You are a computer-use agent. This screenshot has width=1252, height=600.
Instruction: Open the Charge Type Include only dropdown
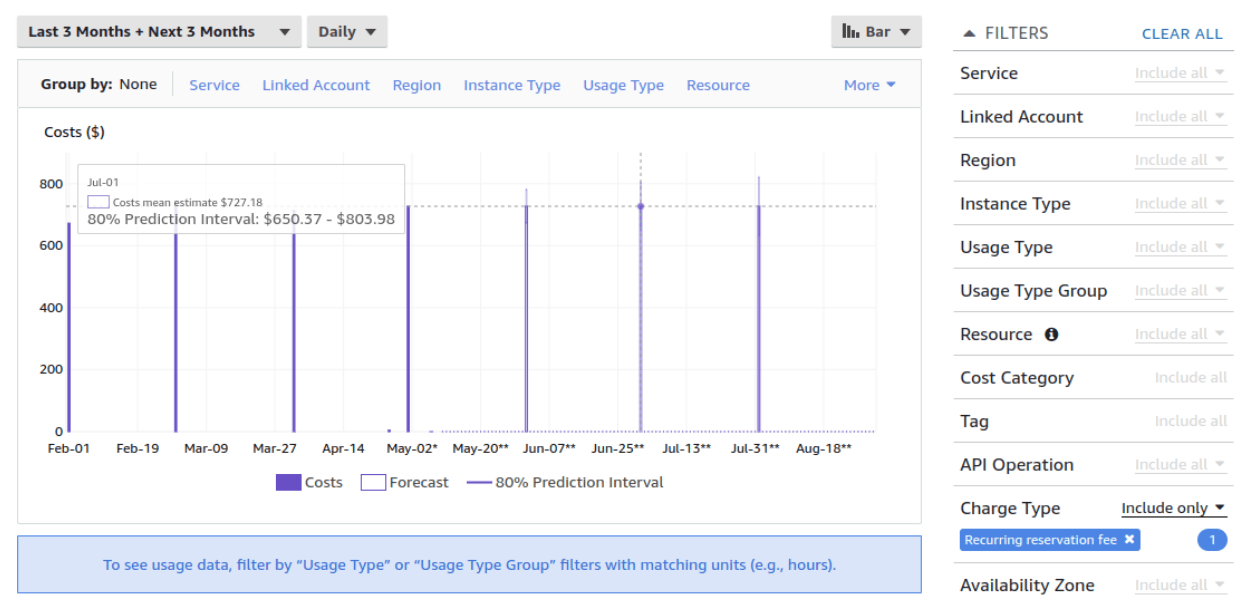tap(1173, 509)
